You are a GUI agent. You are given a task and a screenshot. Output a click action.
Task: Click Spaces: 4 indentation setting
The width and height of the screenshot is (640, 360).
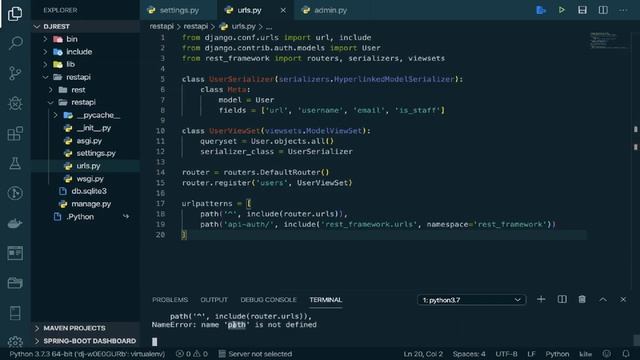469,354
